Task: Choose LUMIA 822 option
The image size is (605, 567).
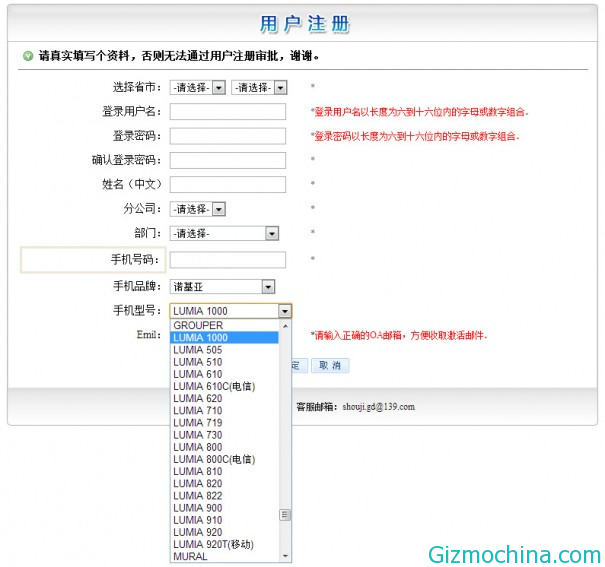Action: click(x=224, y=496)
